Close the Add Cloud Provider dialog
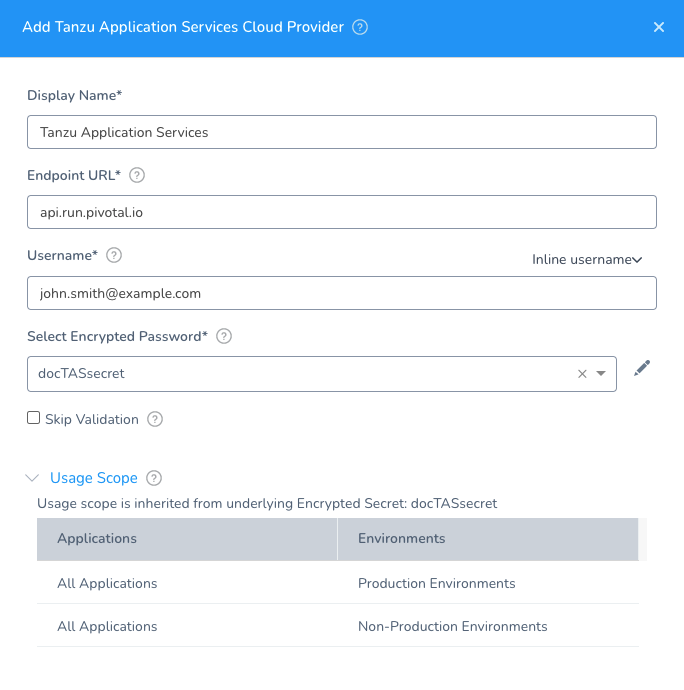 coord(659,27)
